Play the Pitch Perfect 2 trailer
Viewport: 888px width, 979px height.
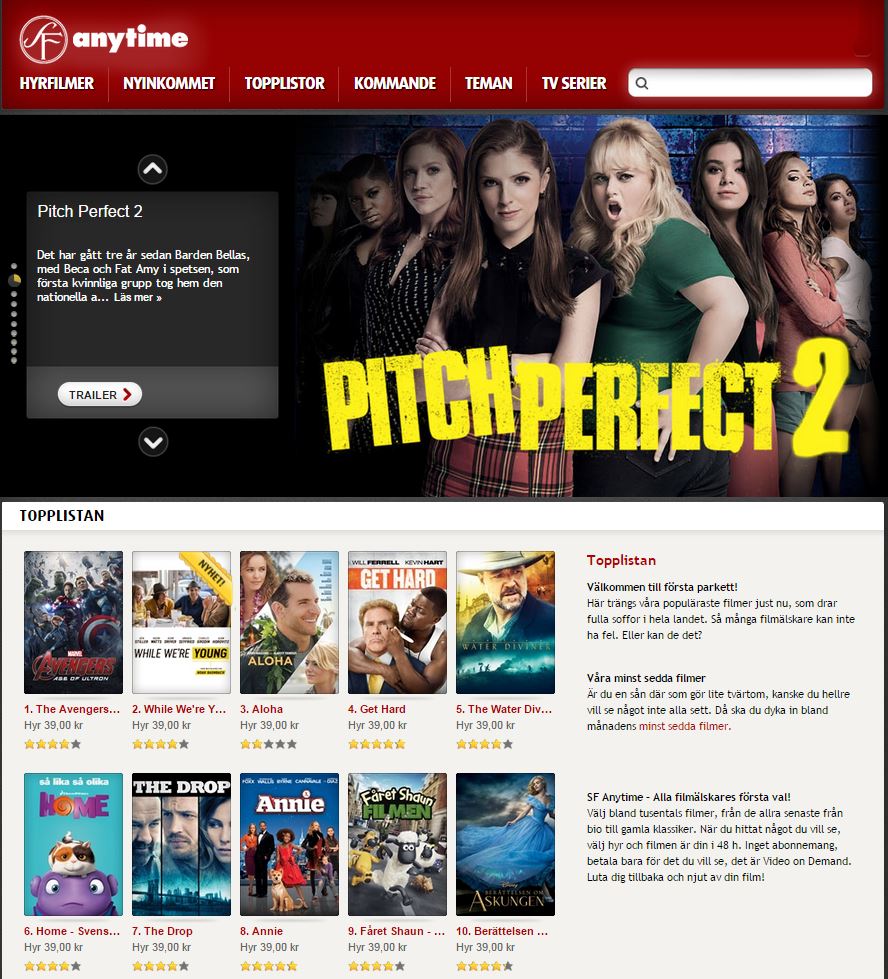pyautogui.click(x=100, y=395)
